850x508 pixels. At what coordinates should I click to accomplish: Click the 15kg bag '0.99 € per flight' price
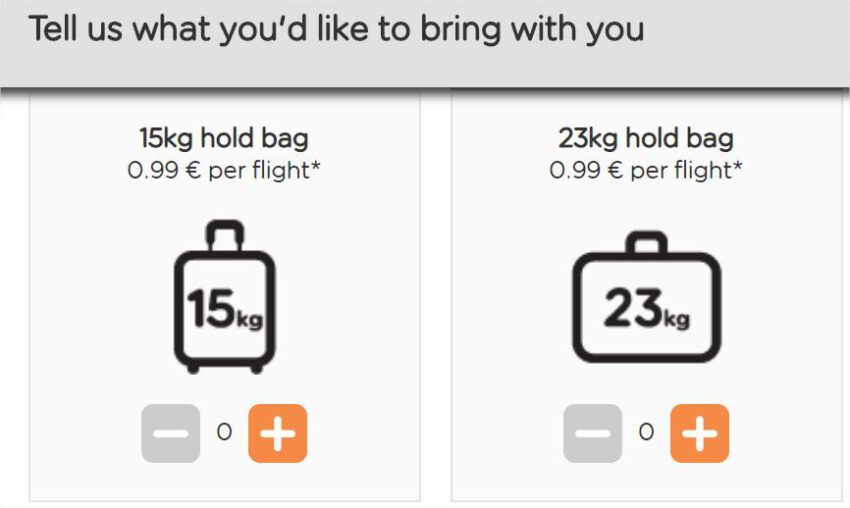[218, 170]
